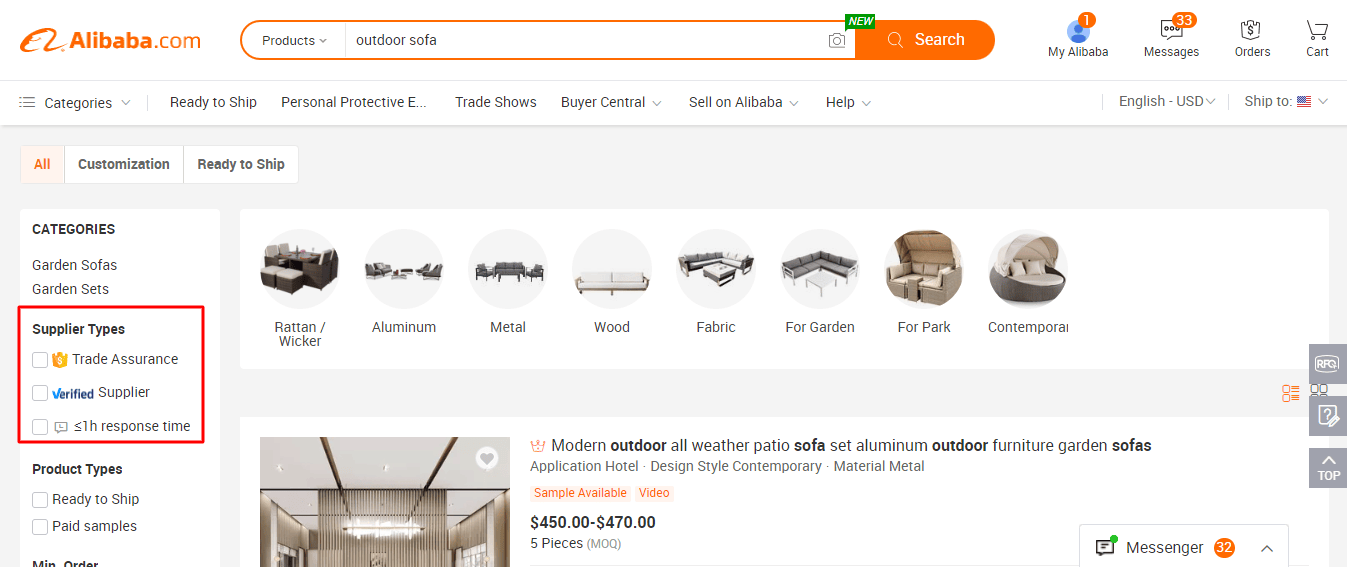Check the Verified Supplier filter

pyautogui.click(x=40, y=393)
